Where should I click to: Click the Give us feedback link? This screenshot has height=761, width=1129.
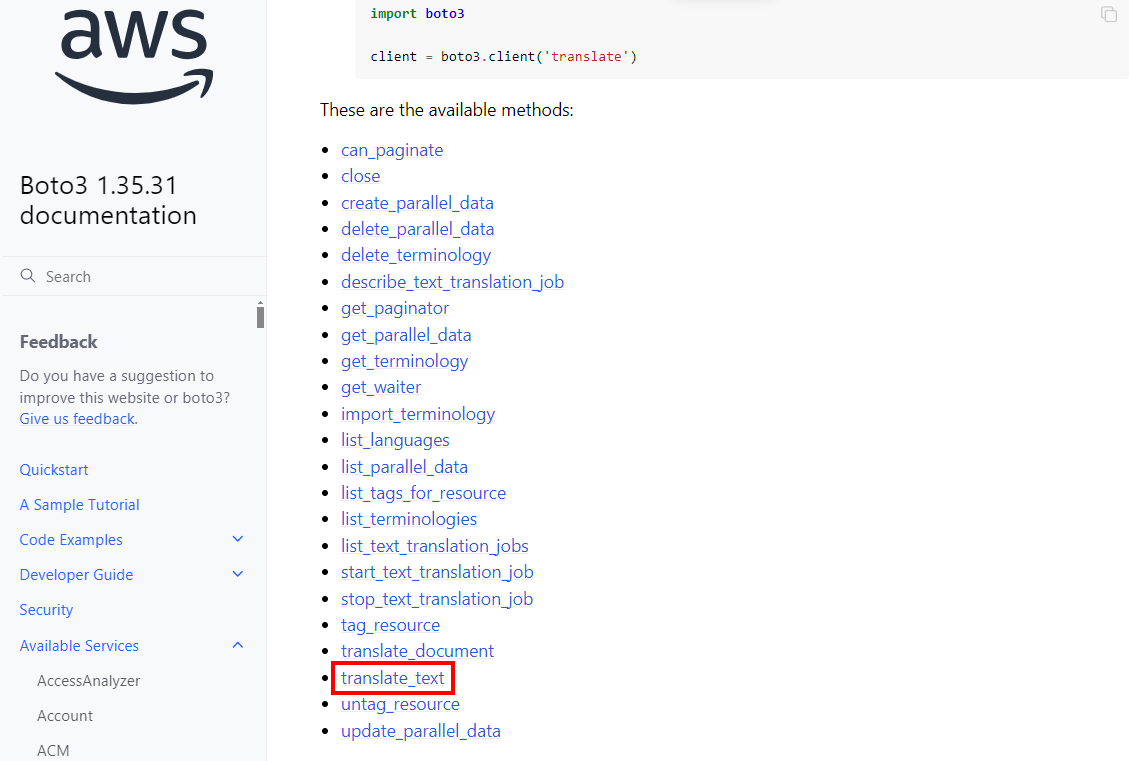pyautogui.click(x=76, y=418)
